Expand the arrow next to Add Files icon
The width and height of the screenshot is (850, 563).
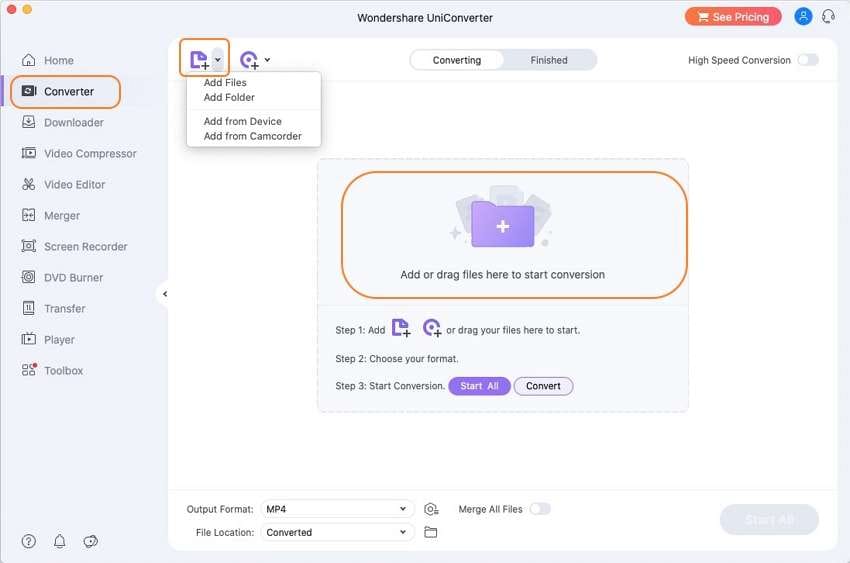pyautogui.click(x=219, y=59)
